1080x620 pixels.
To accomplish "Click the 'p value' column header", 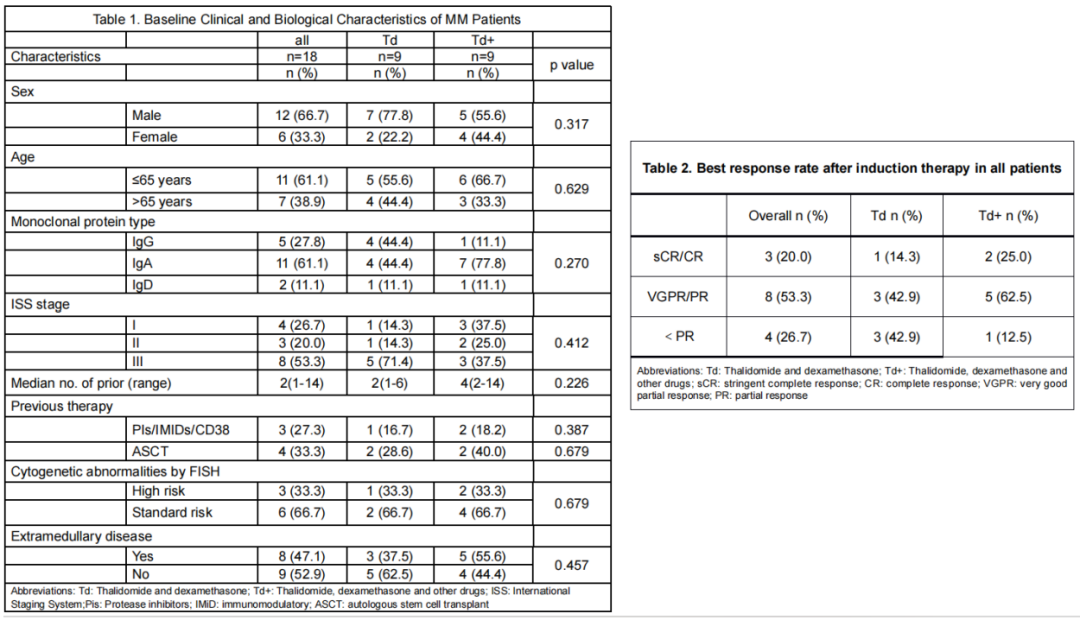I will coord(572,65).
